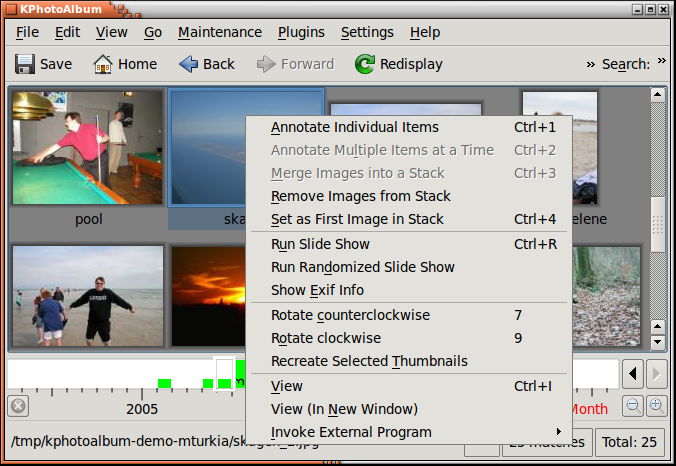This screenshot has width=676, height=466.
Task: Open the Plugins menu
Action: point(301,32)
